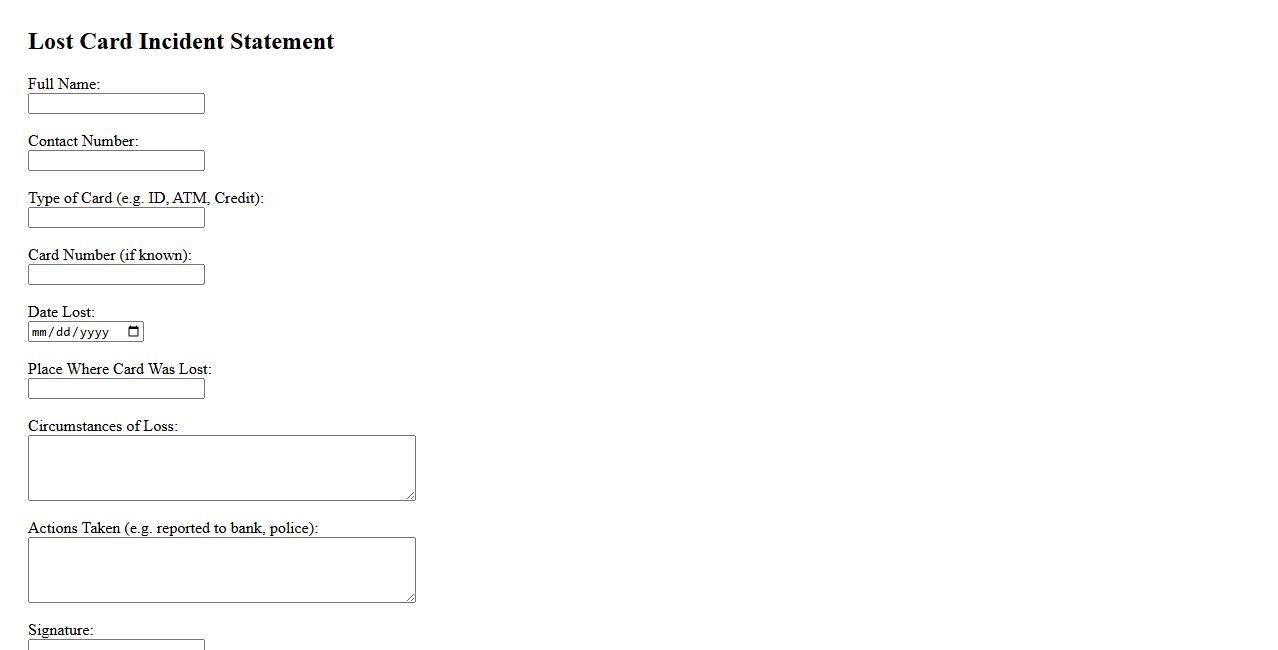This screenshot has width=1278, height=650.
Task: Click the Full Name text field
Action: pos(116,104)
